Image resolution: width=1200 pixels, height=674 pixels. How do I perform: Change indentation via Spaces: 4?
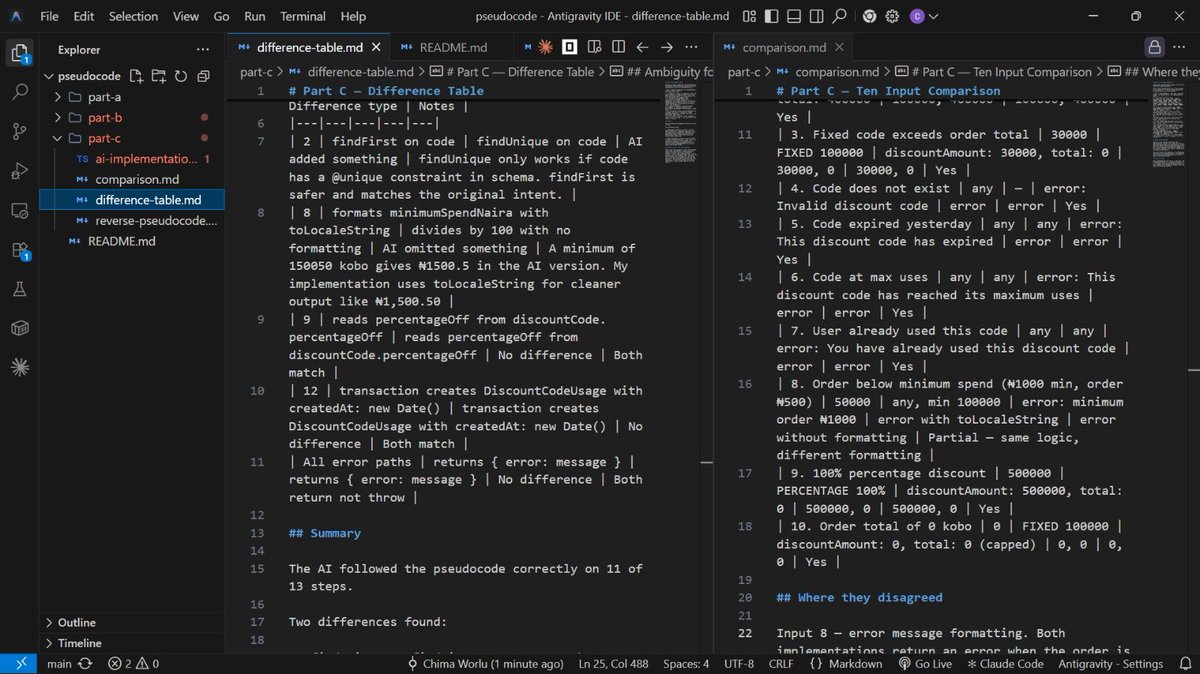pyautogui.click(x=688, y=663)
